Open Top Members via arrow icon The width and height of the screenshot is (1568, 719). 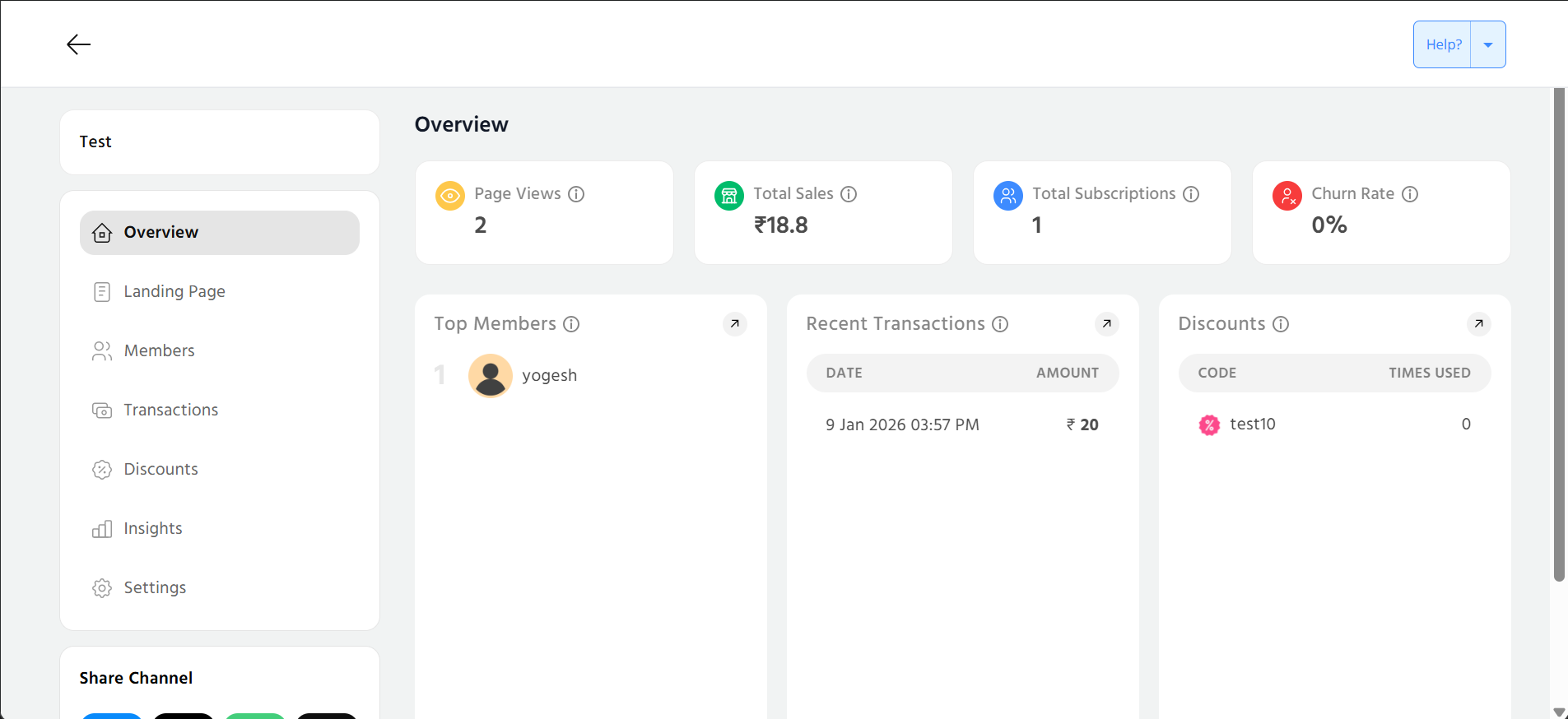[735, 324]
